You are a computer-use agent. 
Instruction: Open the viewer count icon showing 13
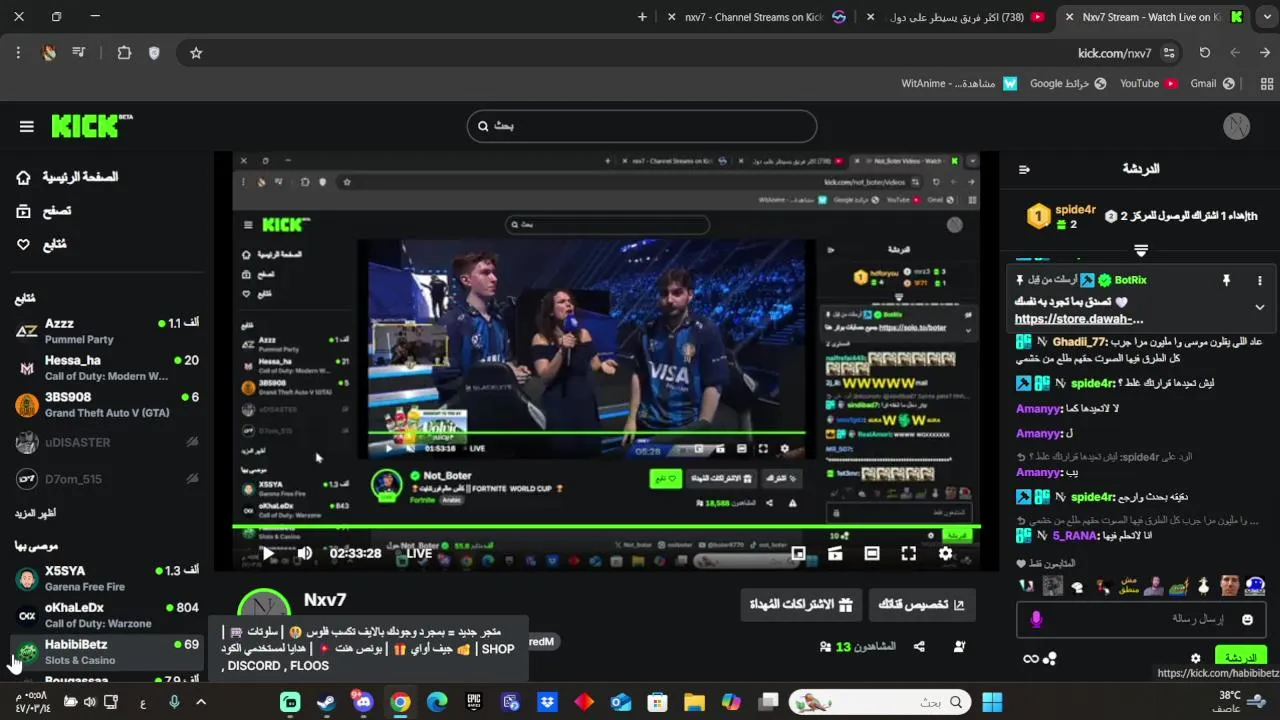point(825,647)
